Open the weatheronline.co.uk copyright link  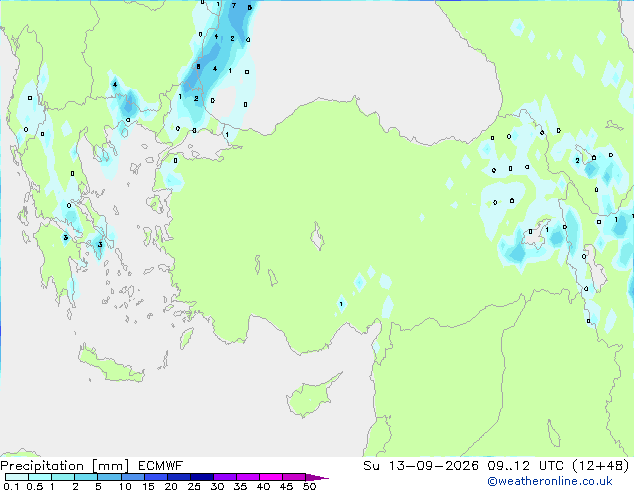point(550,481)
